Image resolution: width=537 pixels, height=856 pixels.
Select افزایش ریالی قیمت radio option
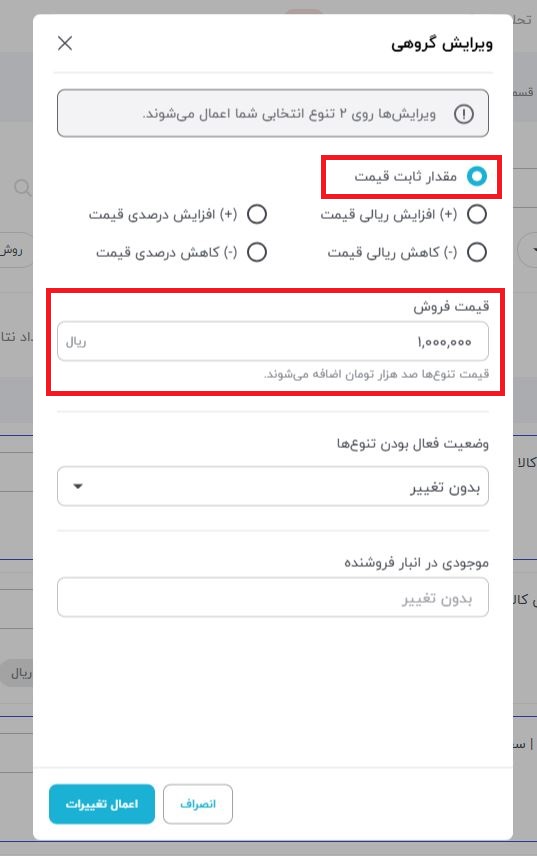click(x=476, y=215)
